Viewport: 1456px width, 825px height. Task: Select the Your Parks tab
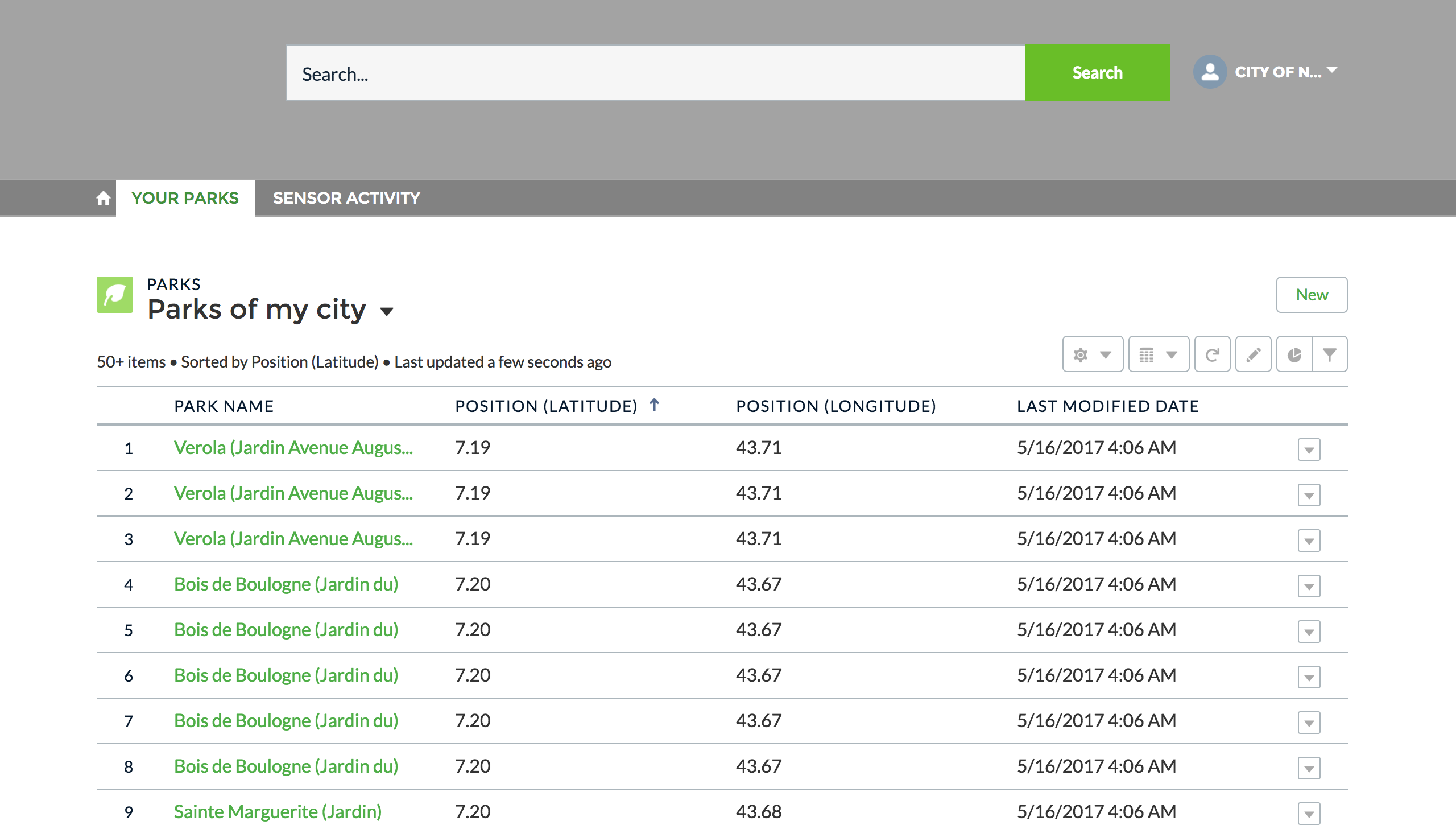pos(185,198)
